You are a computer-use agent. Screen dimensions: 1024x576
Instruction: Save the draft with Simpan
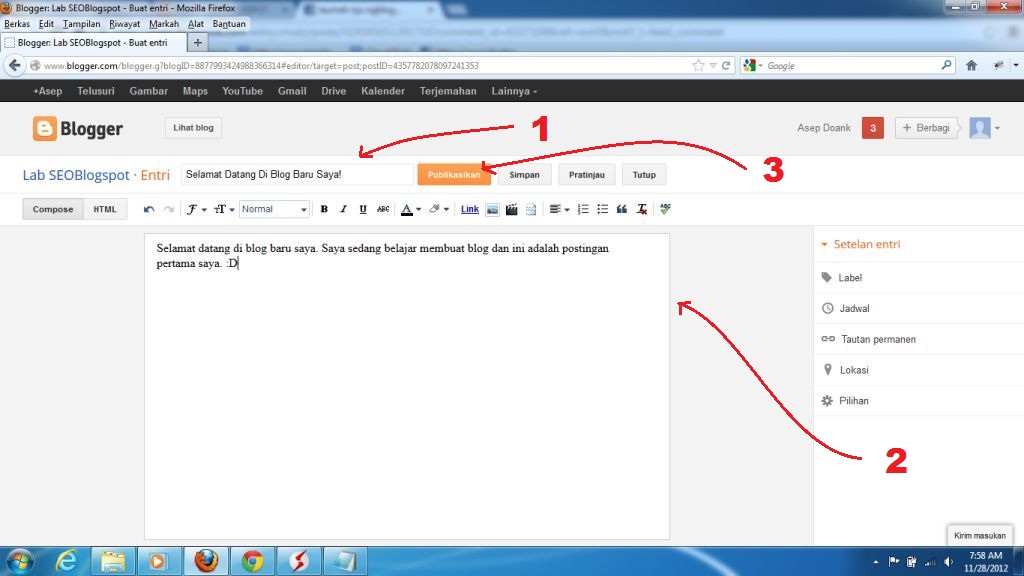pyautogui.click(x=524, y=174)
